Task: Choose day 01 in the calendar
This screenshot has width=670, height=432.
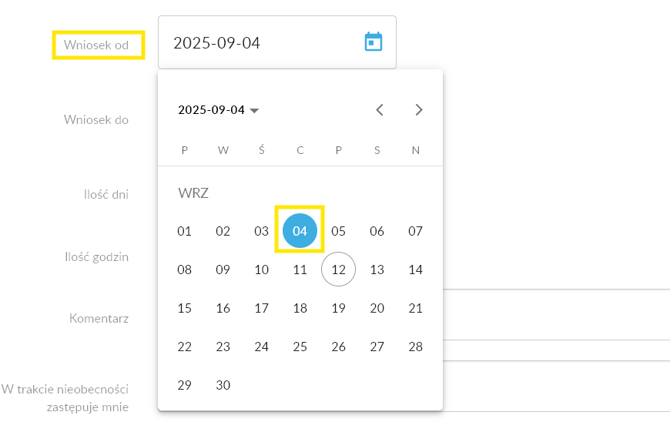Action: pos(185,231)
